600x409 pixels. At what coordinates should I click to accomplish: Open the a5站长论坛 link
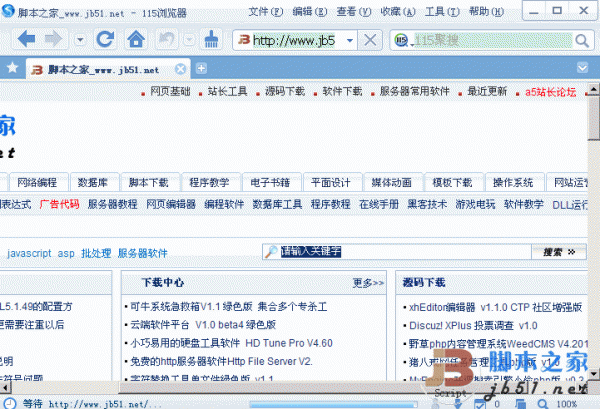550,92
